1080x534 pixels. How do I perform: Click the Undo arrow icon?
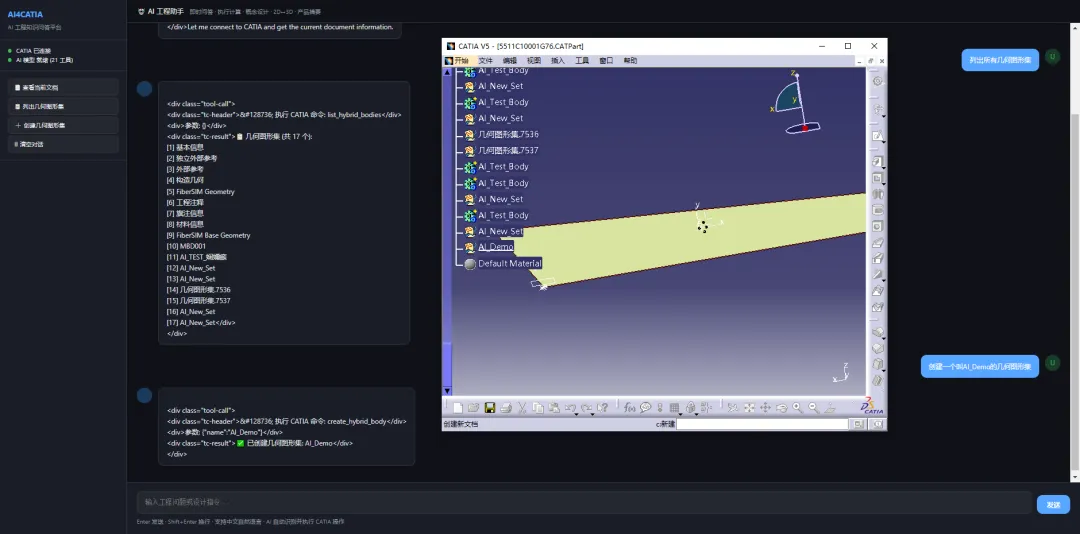tap(570, 407)
